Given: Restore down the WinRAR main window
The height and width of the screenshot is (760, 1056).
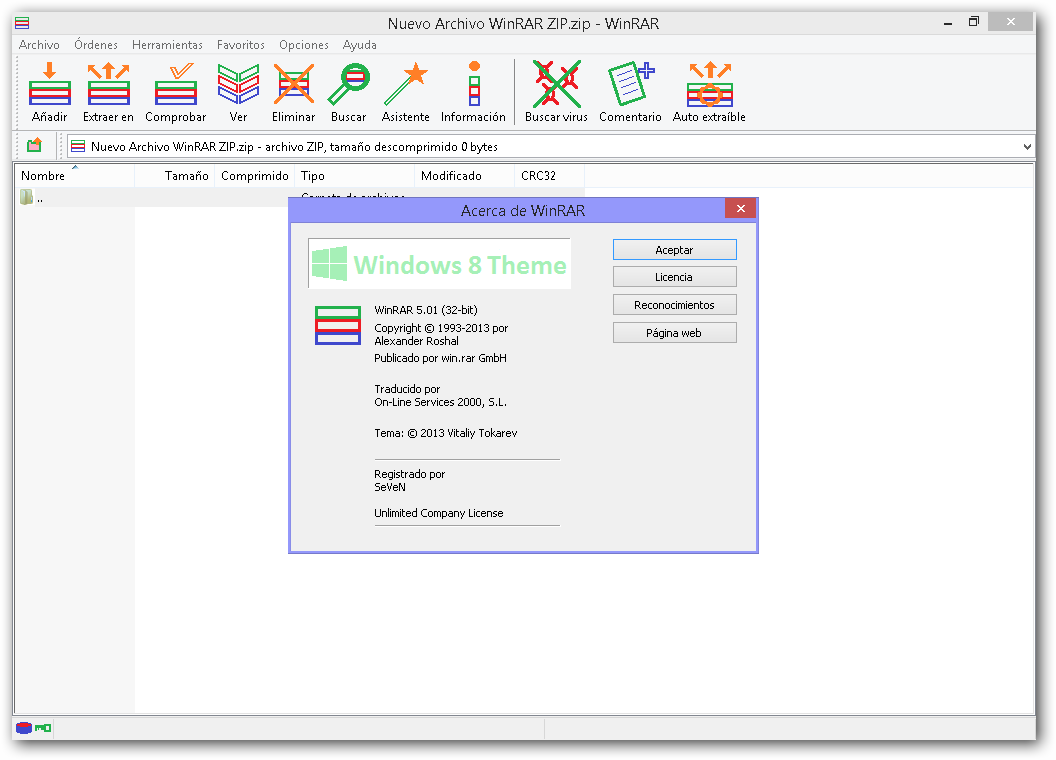Looking at the screenshot, I should [974, 22].
